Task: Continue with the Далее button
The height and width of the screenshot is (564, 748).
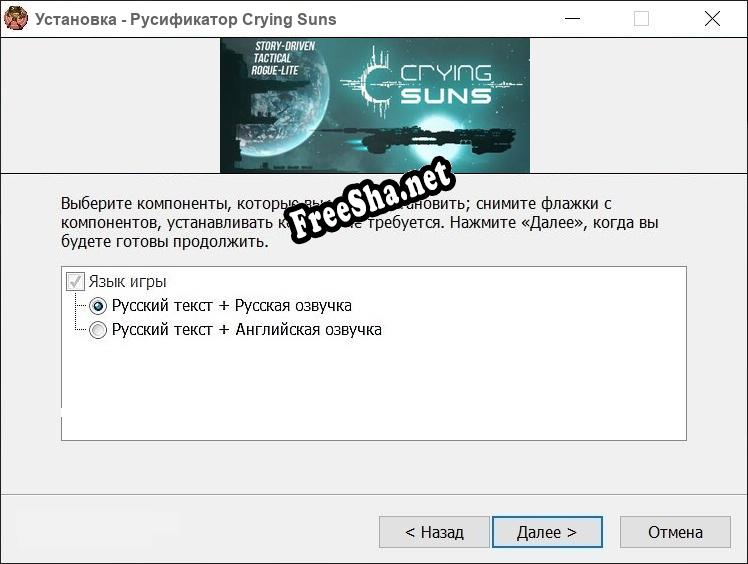Action: 547,532
